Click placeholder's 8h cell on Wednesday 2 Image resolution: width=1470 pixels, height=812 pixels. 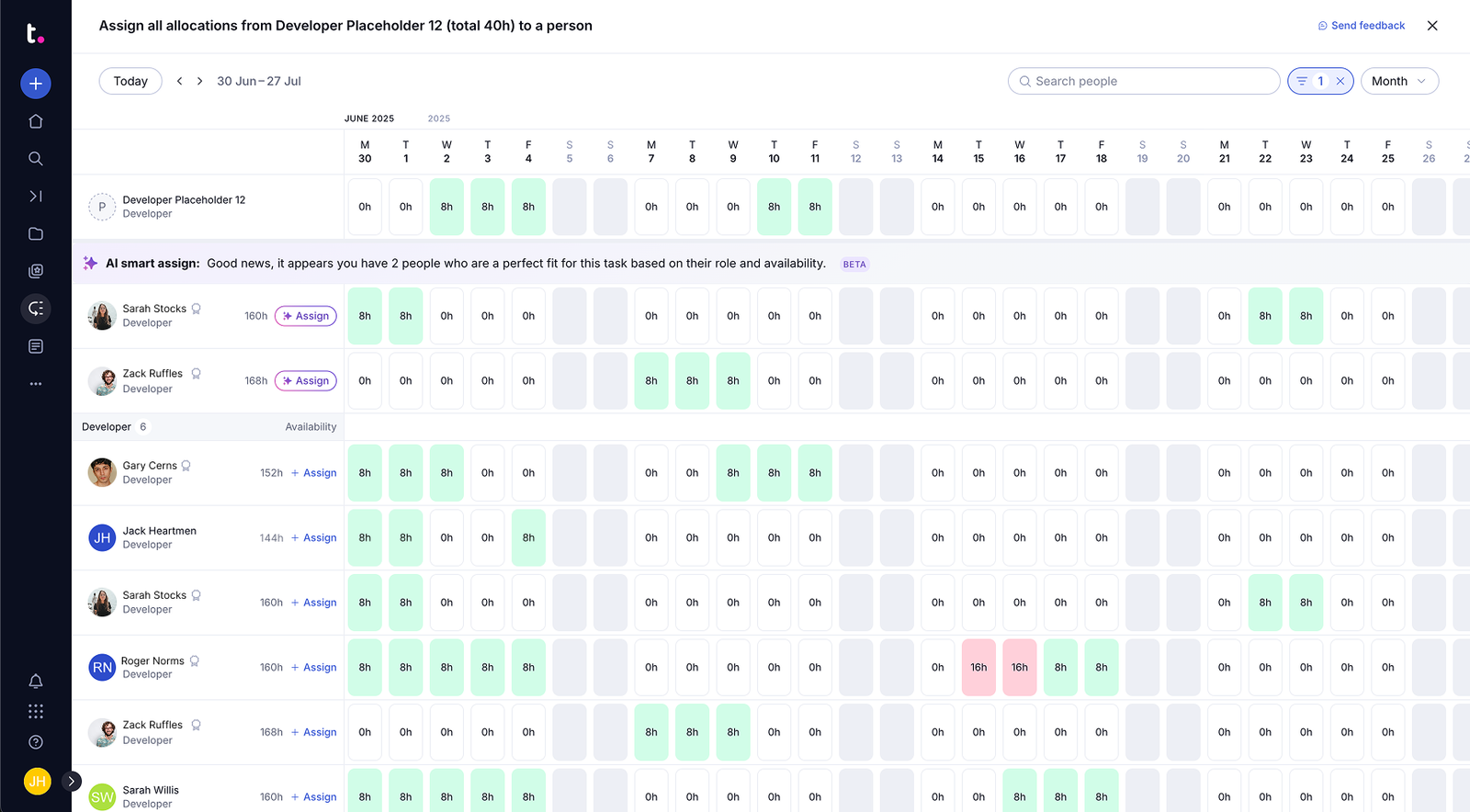(447, 207)
